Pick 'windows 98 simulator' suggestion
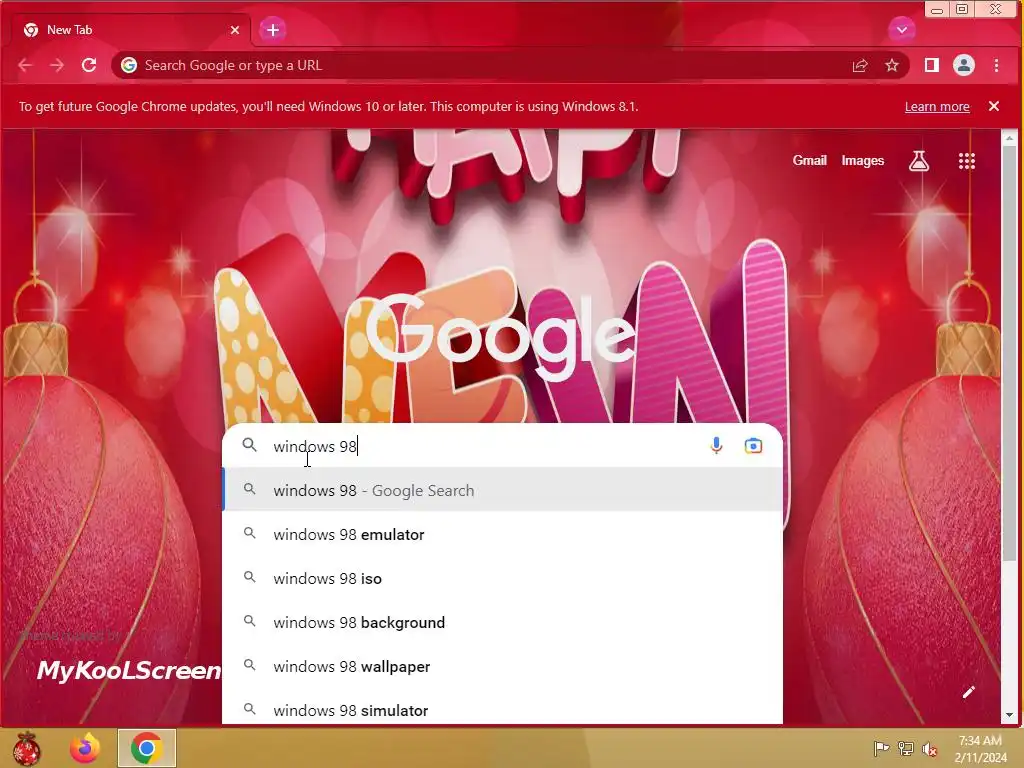This screenshot has width=1024, height=768. tap(502, 708)
